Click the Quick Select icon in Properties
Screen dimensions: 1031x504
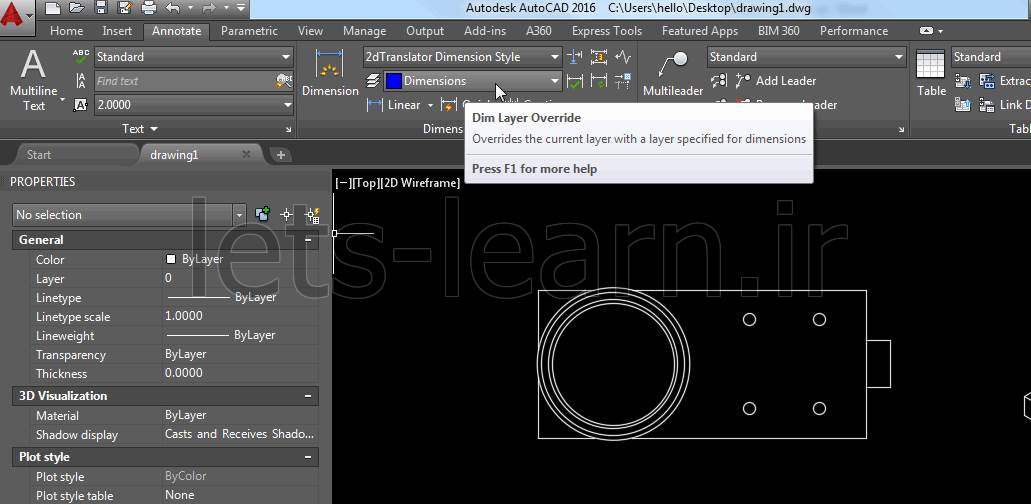pyautogui.click(x=313, y=214)
